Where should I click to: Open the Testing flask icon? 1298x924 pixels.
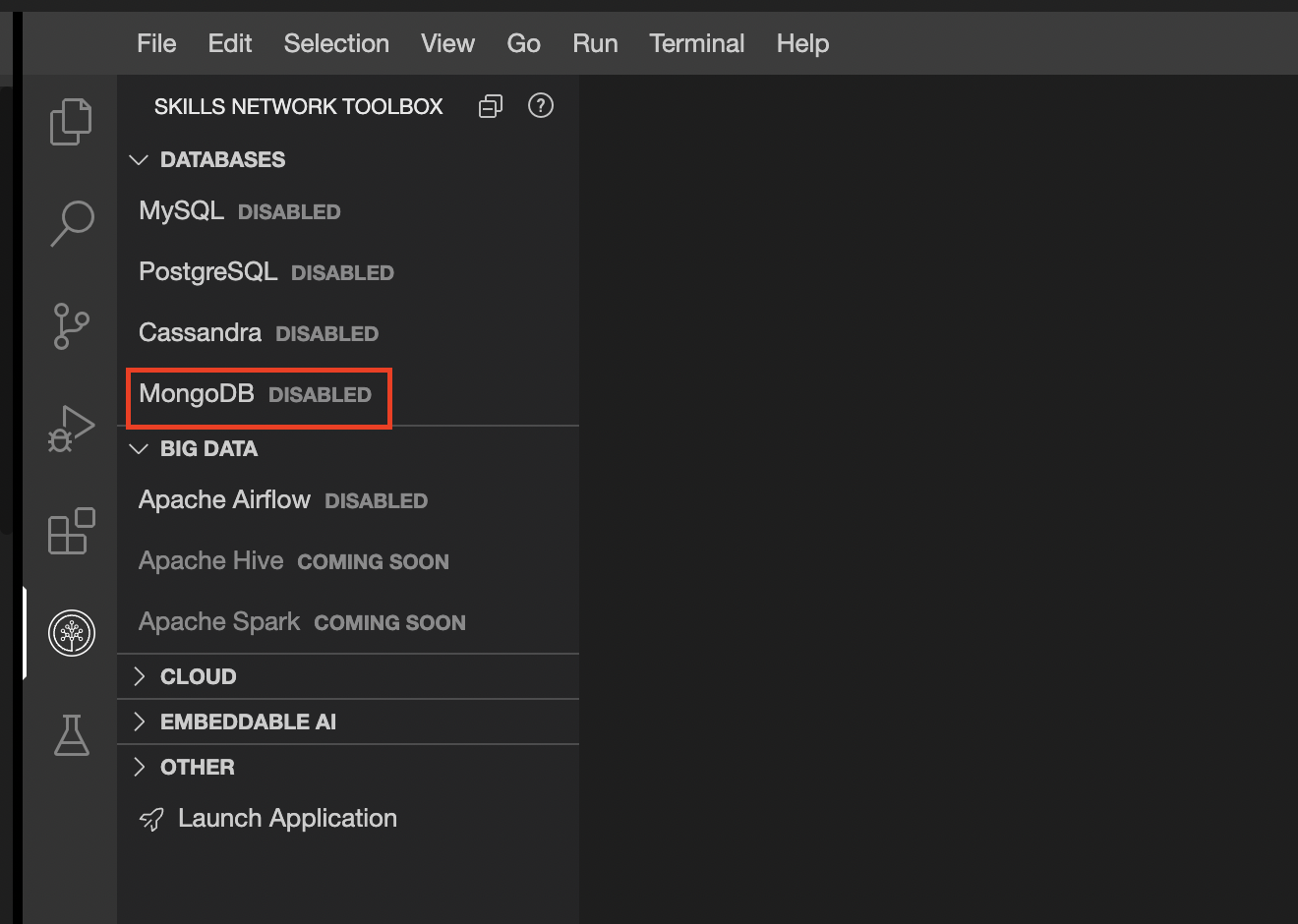[x=71, y=735]
